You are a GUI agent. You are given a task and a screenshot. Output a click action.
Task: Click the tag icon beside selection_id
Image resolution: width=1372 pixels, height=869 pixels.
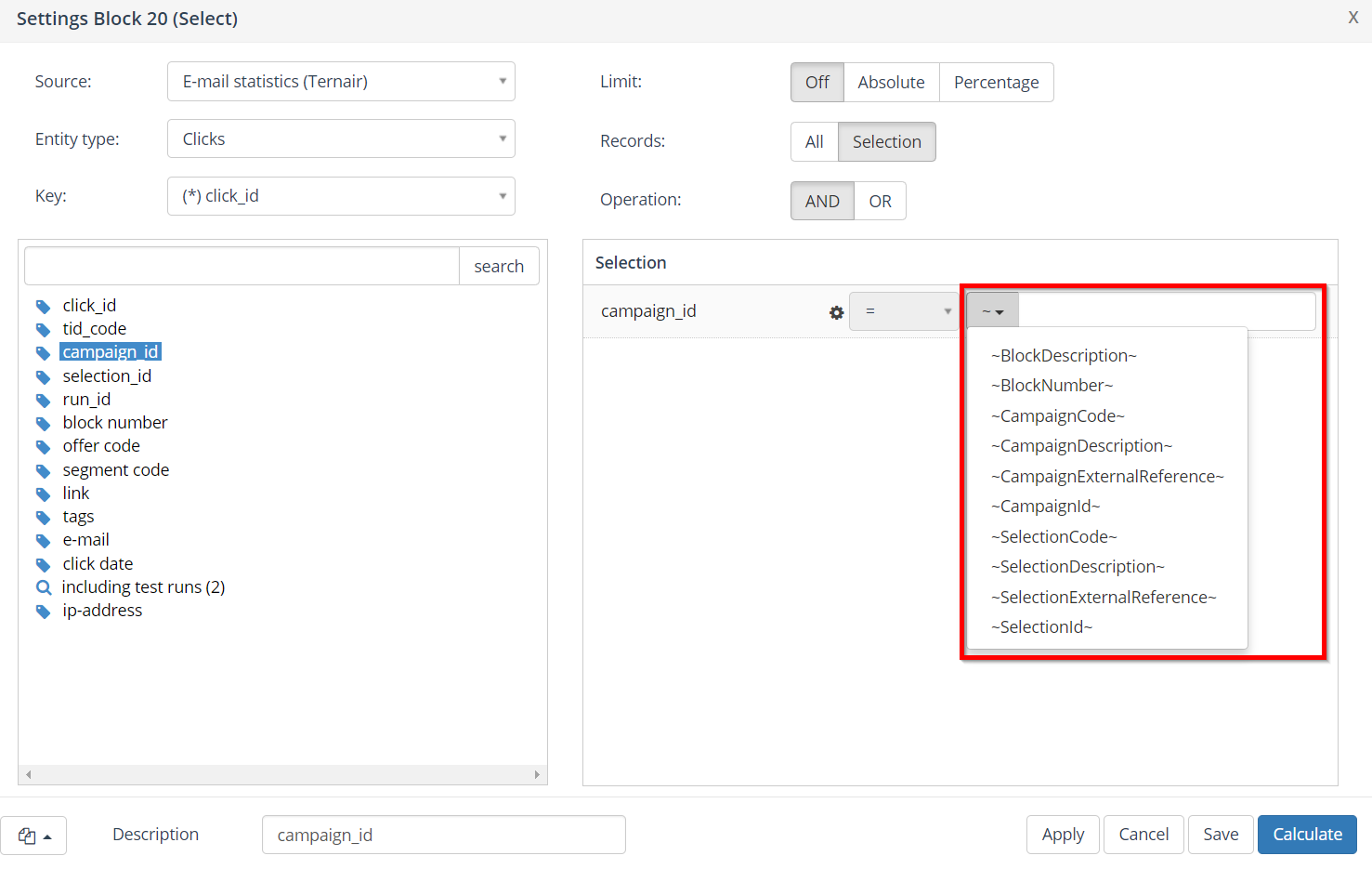[x=43, y=376]
